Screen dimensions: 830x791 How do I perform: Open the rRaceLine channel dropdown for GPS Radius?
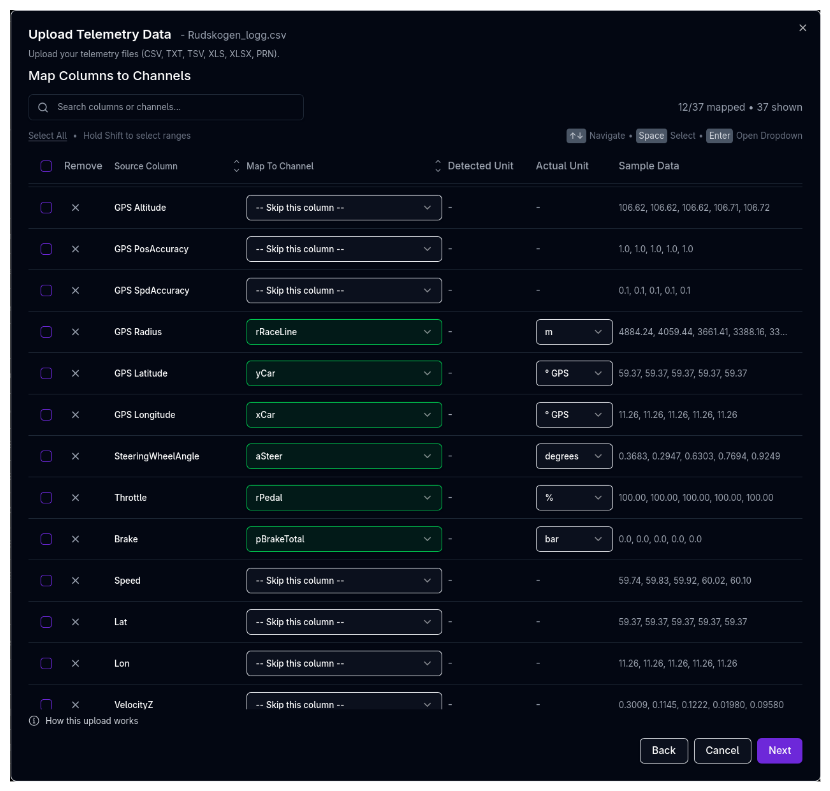point(343,332)
